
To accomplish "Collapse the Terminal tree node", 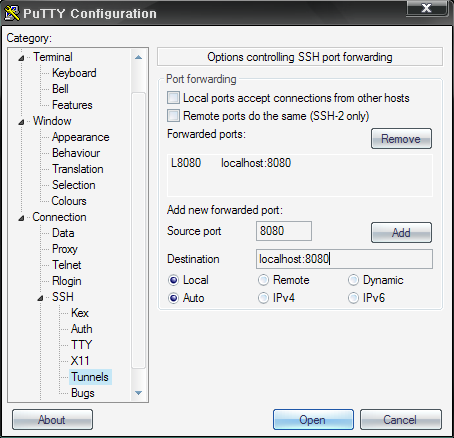I will [x=21, y=58].
